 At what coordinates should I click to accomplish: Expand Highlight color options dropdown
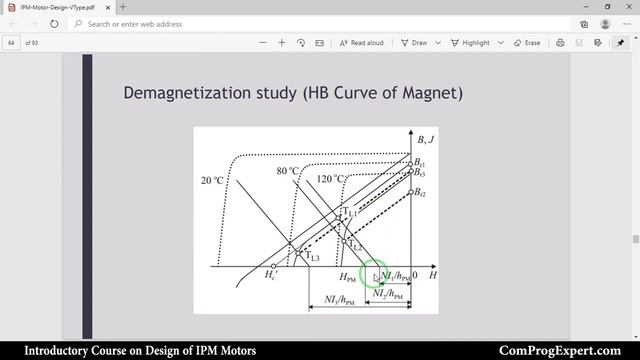click(x=501, y=43)
